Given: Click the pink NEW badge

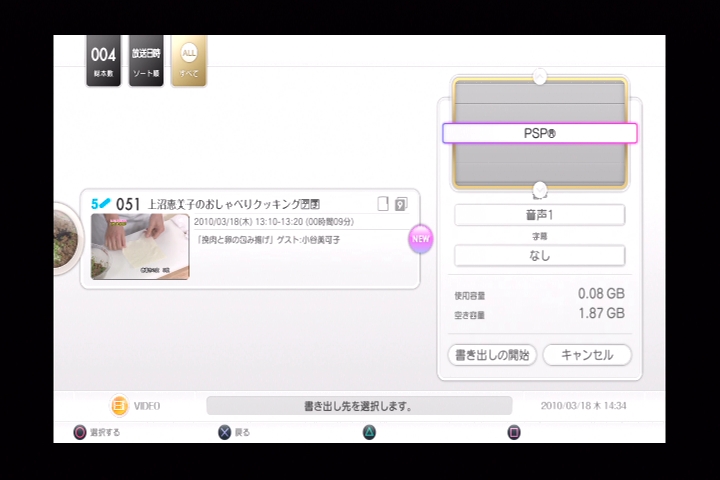Looking at the screenshot, I should coord(421,239).
